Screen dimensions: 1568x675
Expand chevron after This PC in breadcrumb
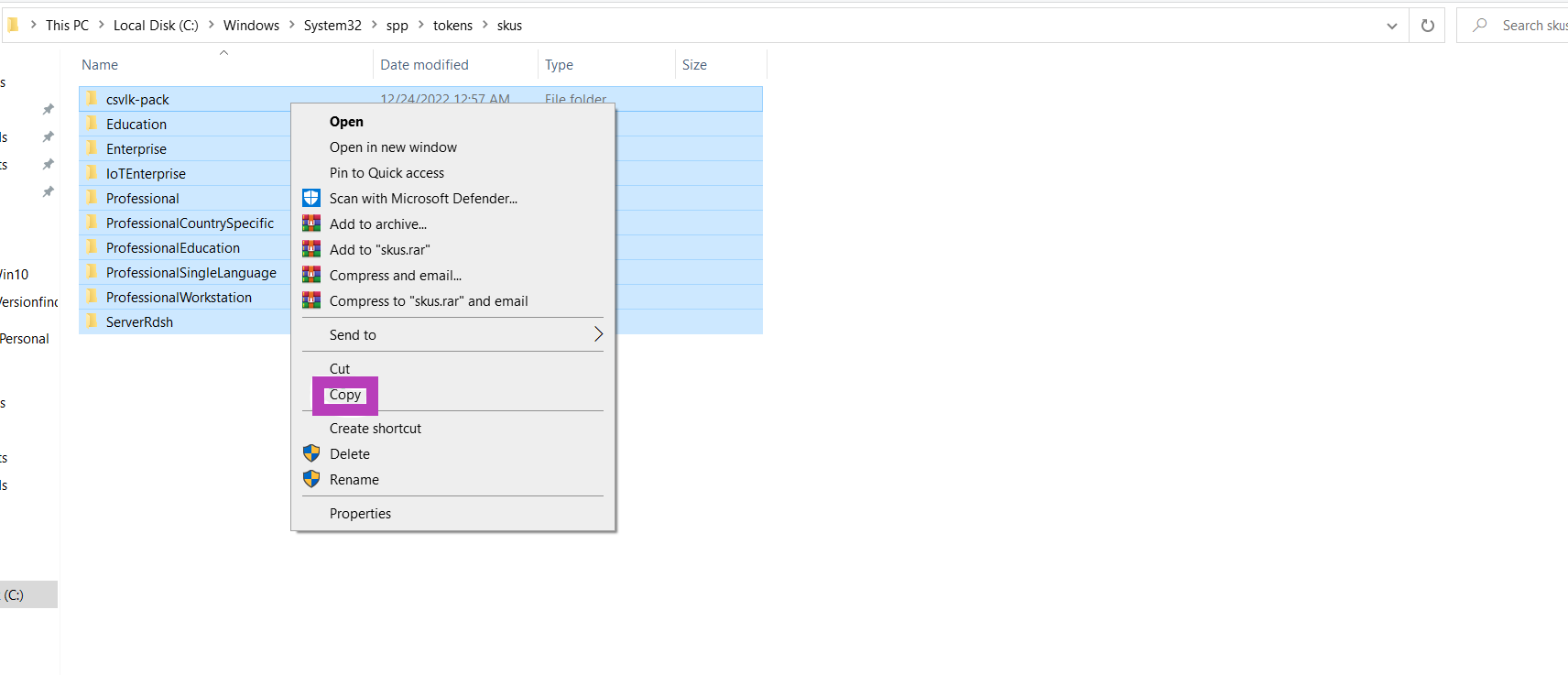pyautogui.click(x=102, y=26)
